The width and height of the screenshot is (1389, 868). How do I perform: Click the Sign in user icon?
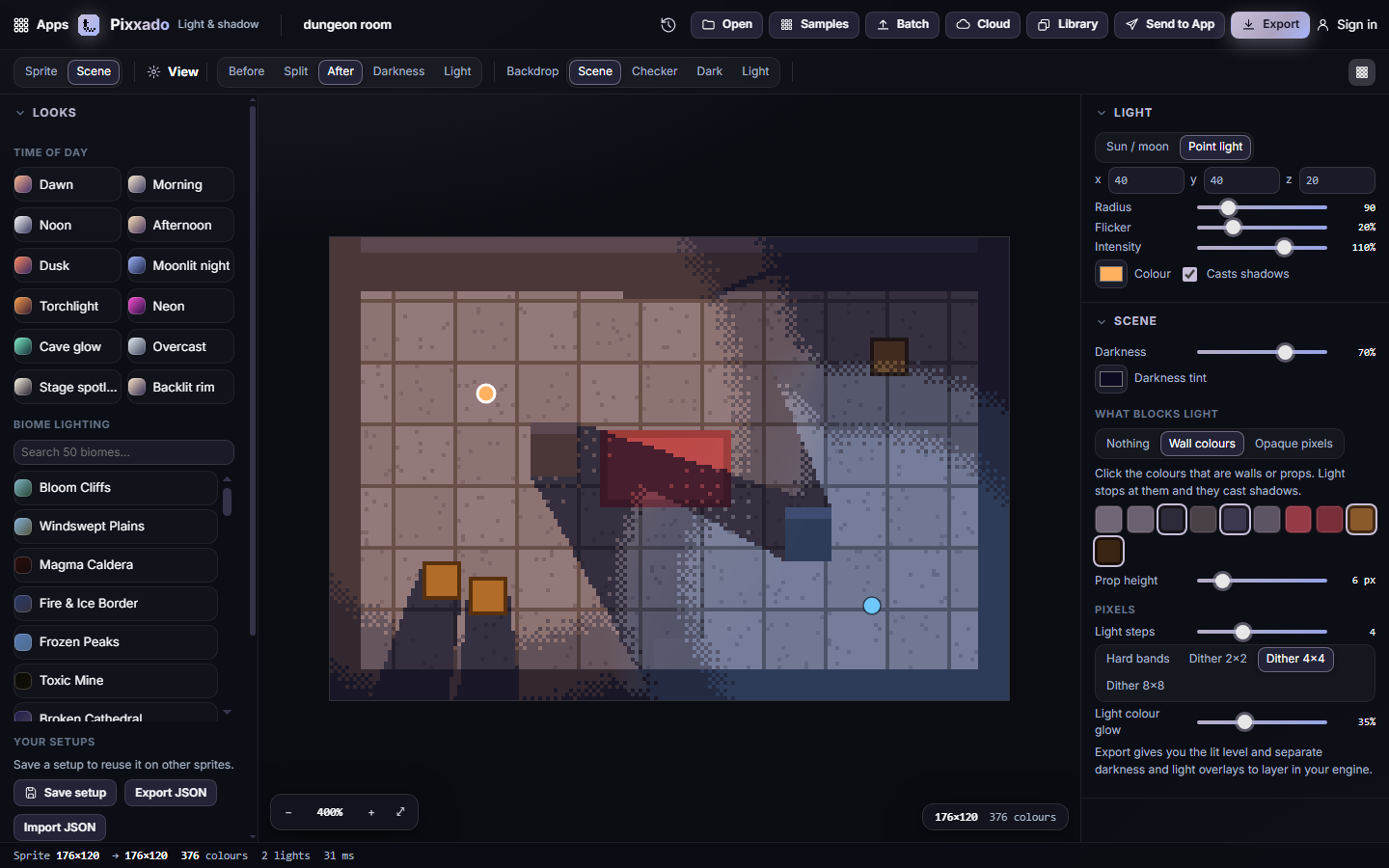(x=1322, y=24)
